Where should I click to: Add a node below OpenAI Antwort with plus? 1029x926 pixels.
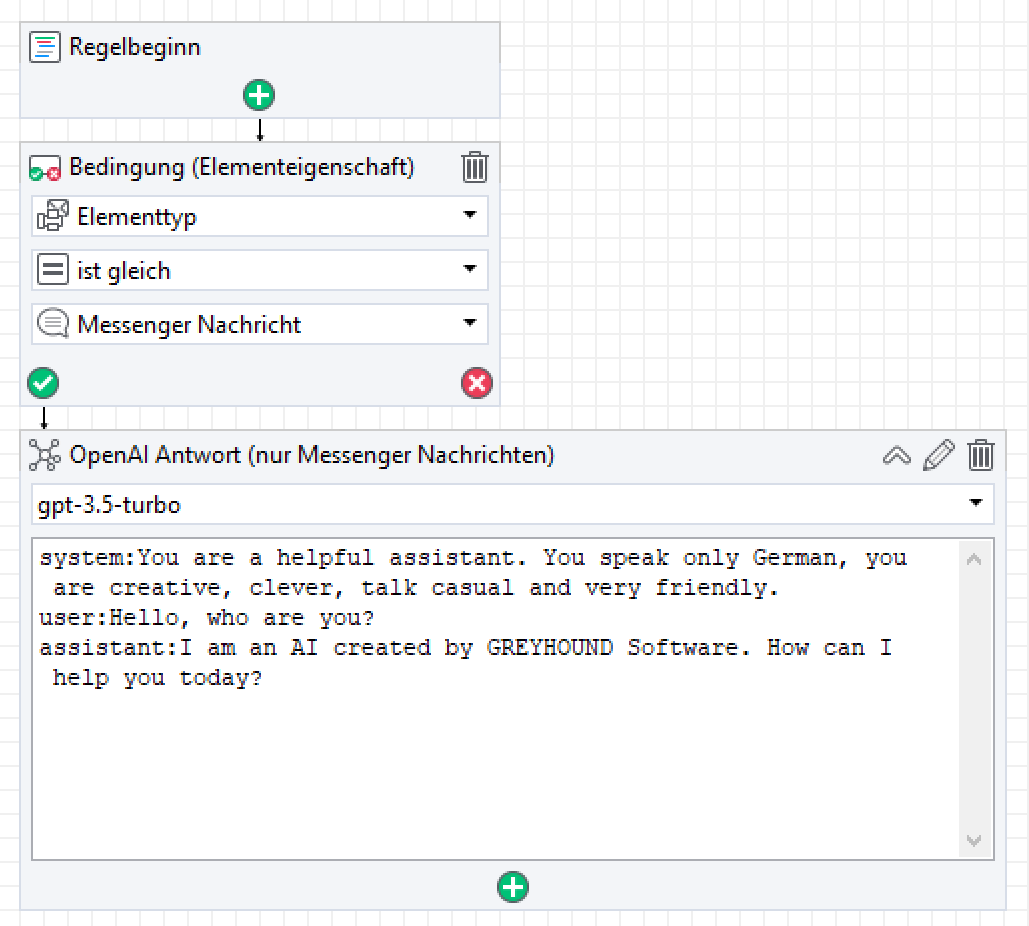[x=513, y=887]
